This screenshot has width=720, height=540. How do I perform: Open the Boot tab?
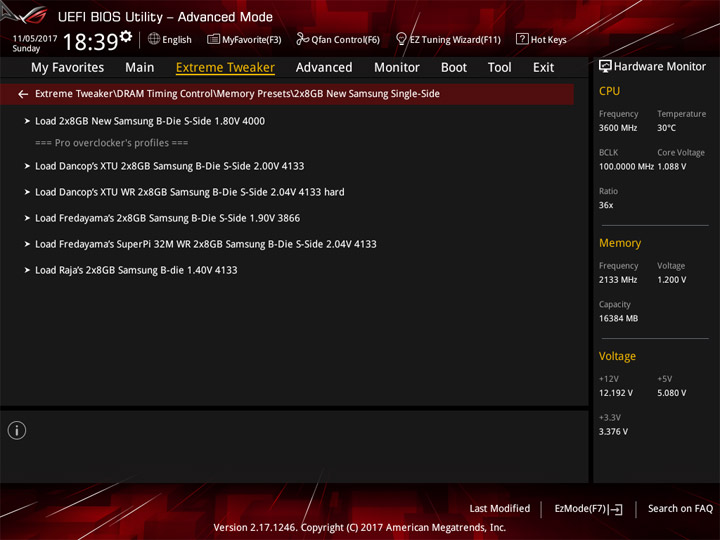tap(454, 68)
